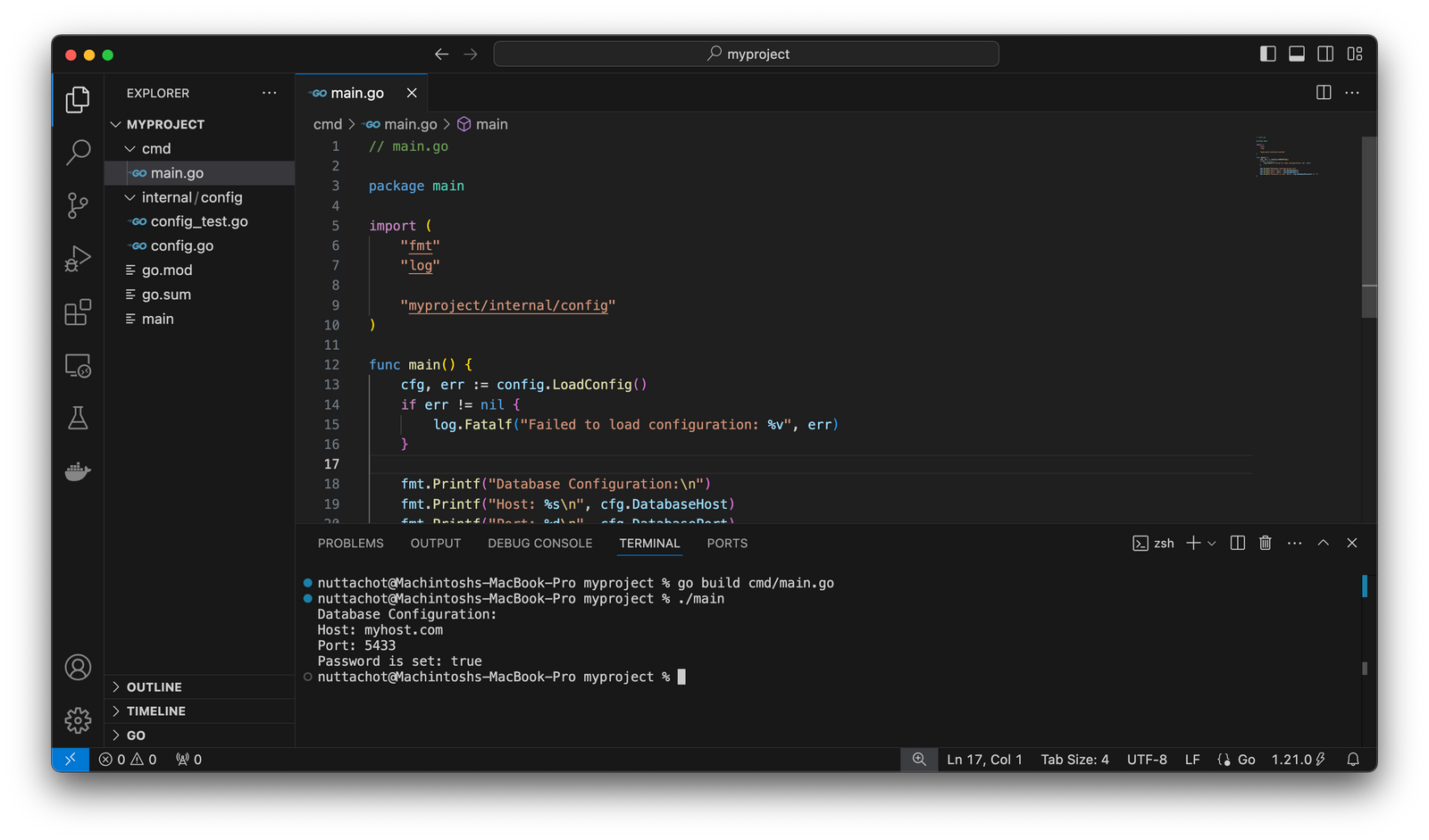Open the Search view
This screenshot has width=1429, height=840.
coord(77,153)
